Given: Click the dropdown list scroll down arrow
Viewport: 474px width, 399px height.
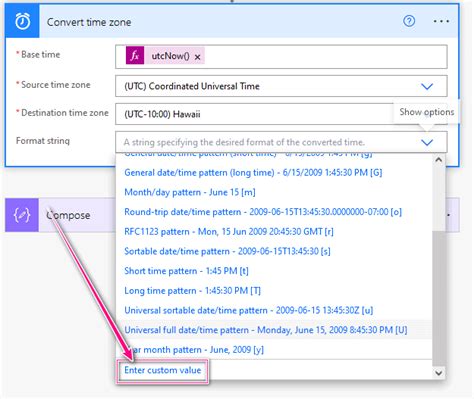Looking at the screenshot, I should [x=439, y=373].
